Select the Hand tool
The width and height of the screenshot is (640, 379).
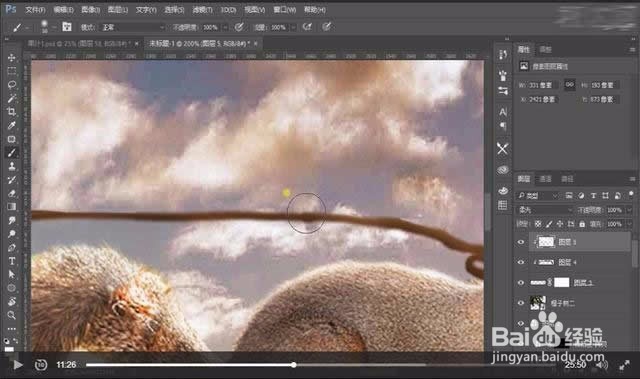pyautogui.click(x=11, y=301)
